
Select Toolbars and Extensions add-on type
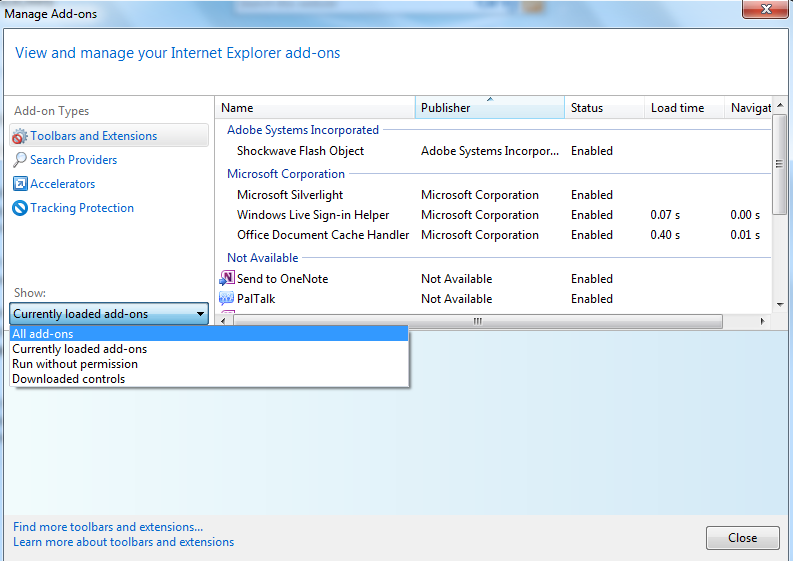click(109, 136)
